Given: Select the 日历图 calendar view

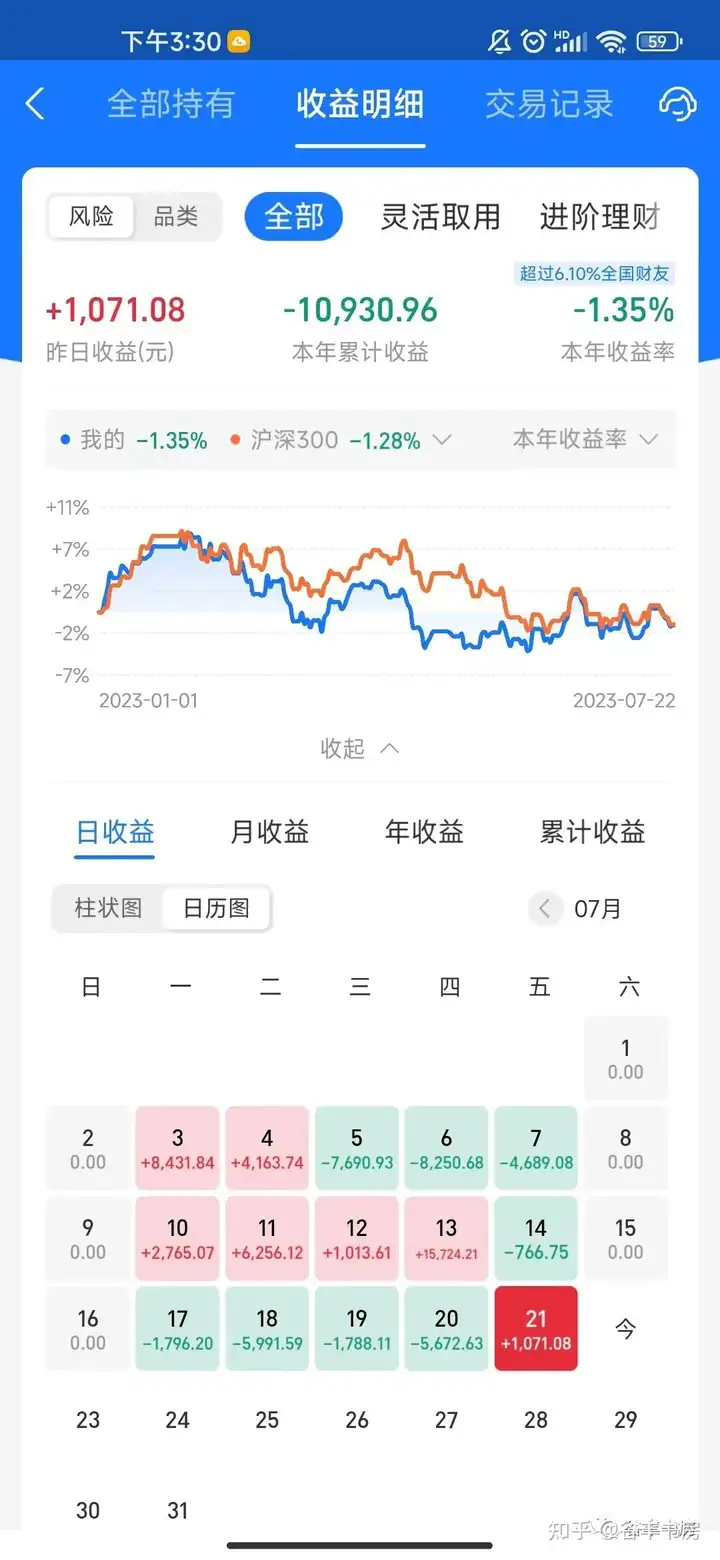Looking at the screenshot, I should point(216,909).
